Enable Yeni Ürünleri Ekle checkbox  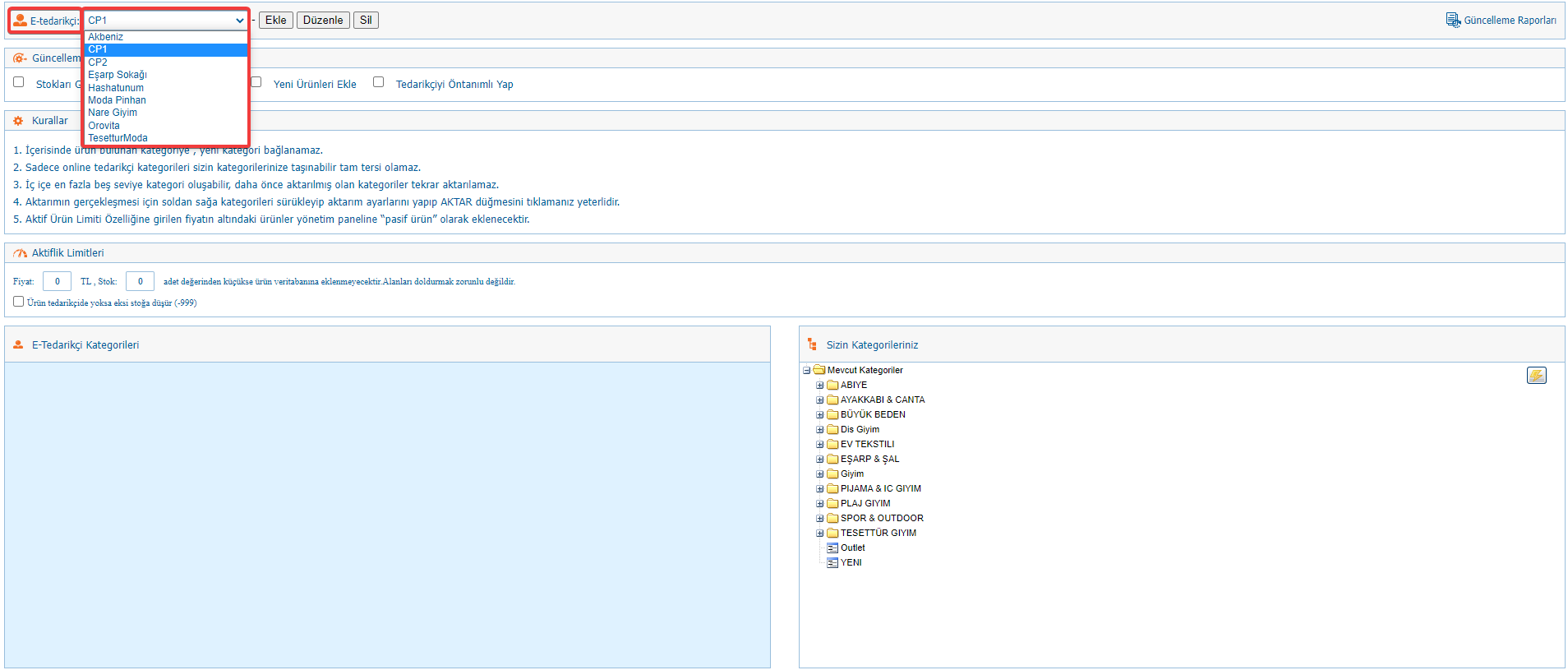[256, 82]
